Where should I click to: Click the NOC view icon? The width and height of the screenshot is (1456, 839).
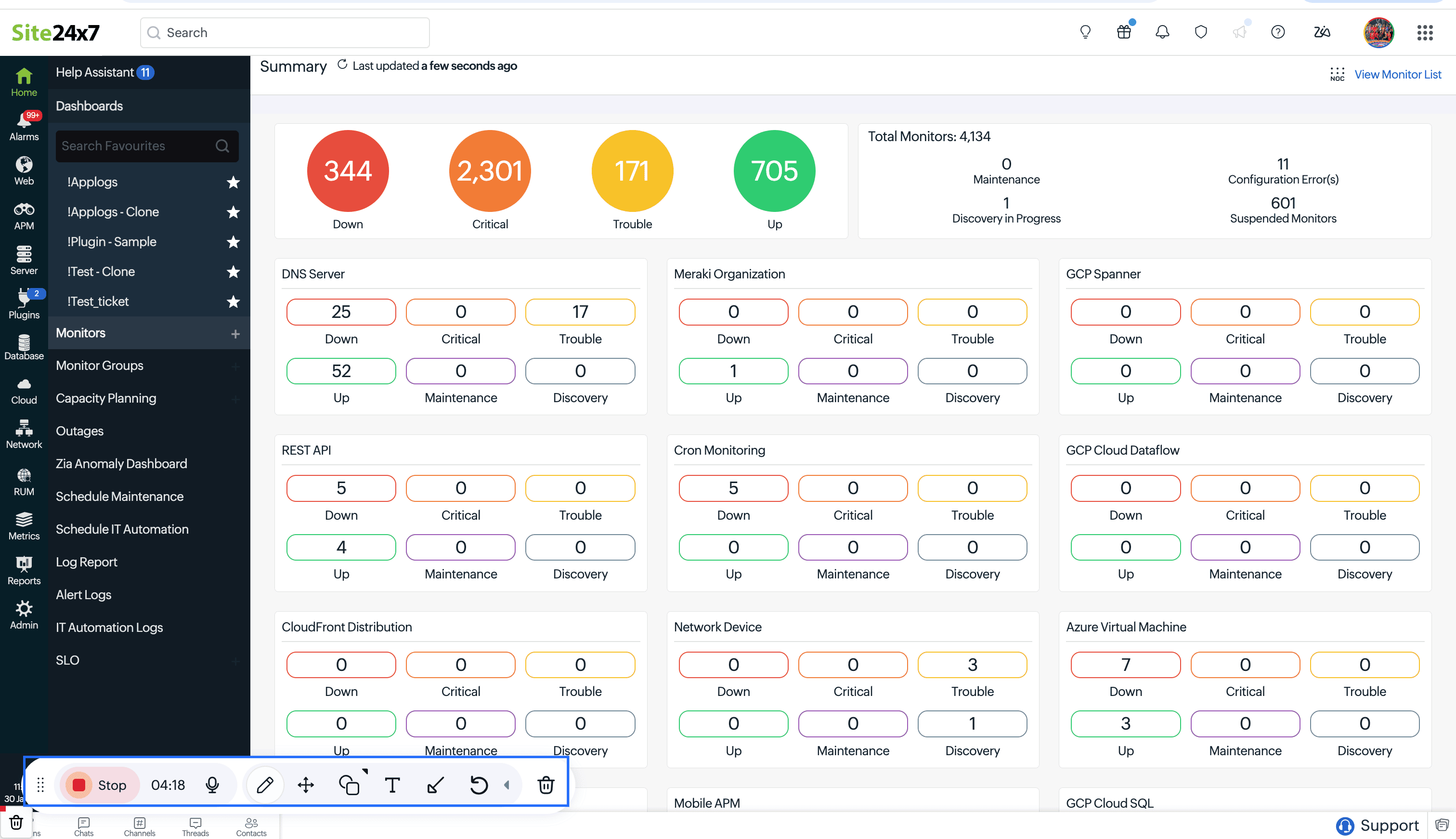pyautogui.click(x=1337, y=74)
